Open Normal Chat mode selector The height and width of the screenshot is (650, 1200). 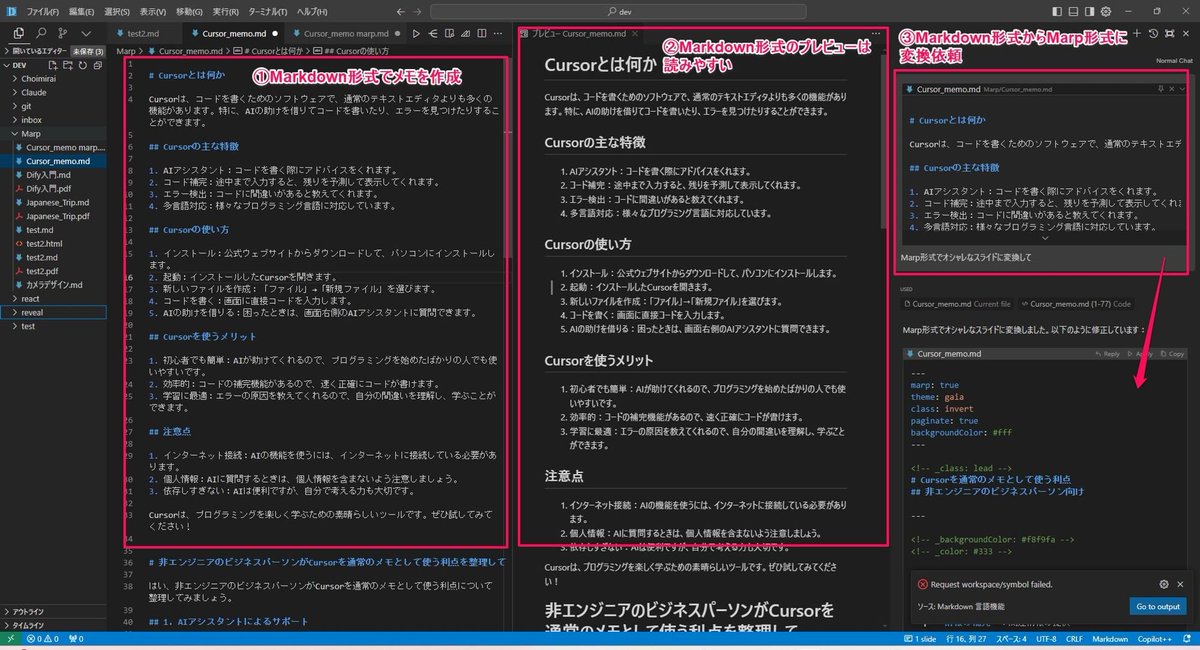click(1174, 60)
